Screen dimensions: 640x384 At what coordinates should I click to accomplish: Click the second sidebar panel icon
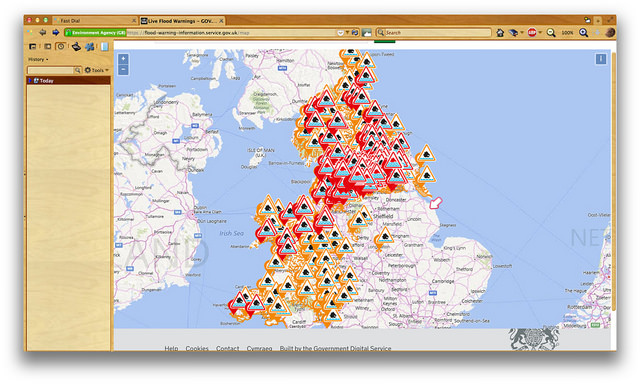(x=47, y=47)
